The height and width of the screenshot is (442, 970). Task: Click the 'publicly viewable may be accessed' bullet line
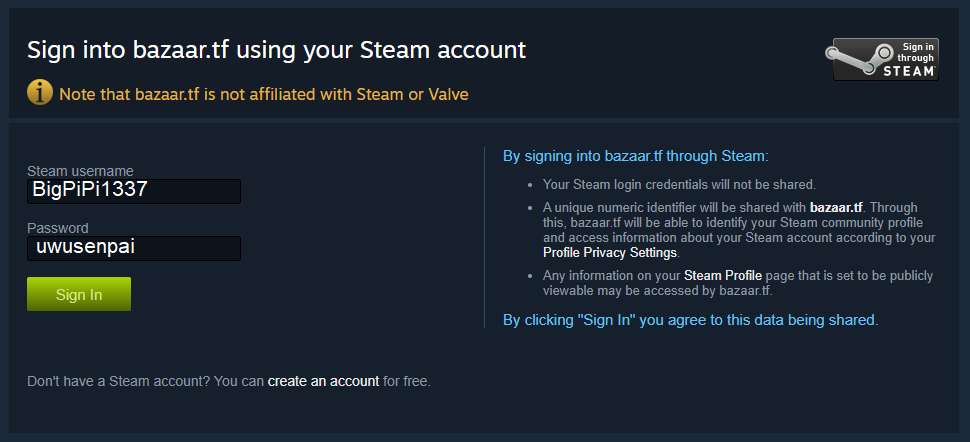coord(658,291)
